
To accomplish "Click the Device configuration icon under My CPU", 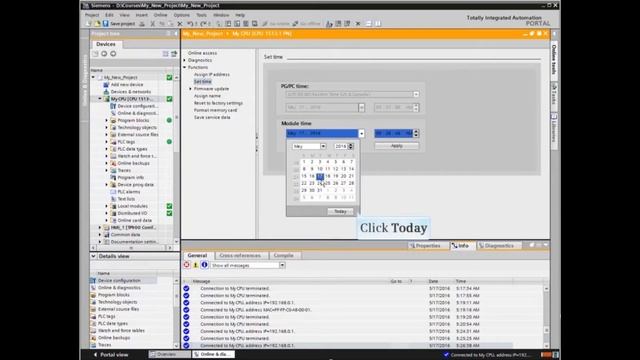I will [x=113, y=106].
